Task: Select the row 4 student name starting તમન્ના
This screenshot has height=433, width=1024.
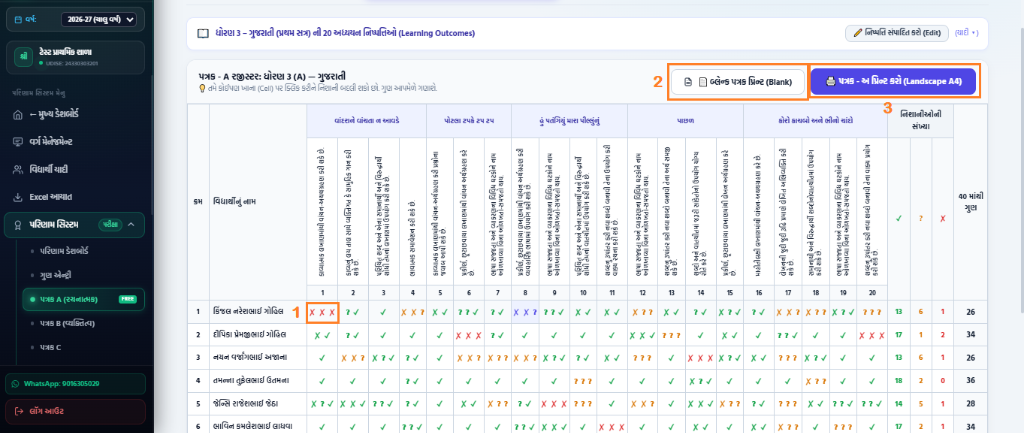Action: pyautogui.click(x=251, y=380)
